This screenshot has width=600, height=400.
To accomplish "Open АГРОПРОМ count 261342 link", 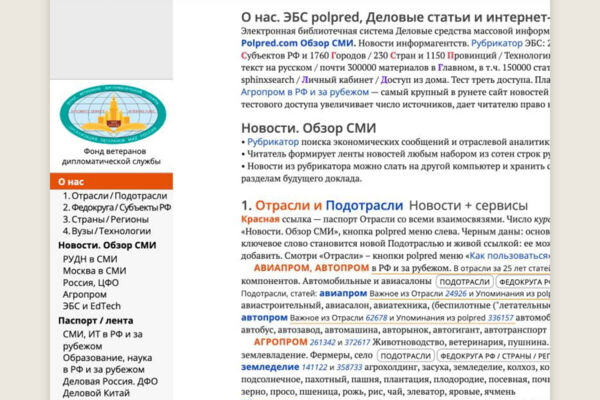I will pos(322,342).
